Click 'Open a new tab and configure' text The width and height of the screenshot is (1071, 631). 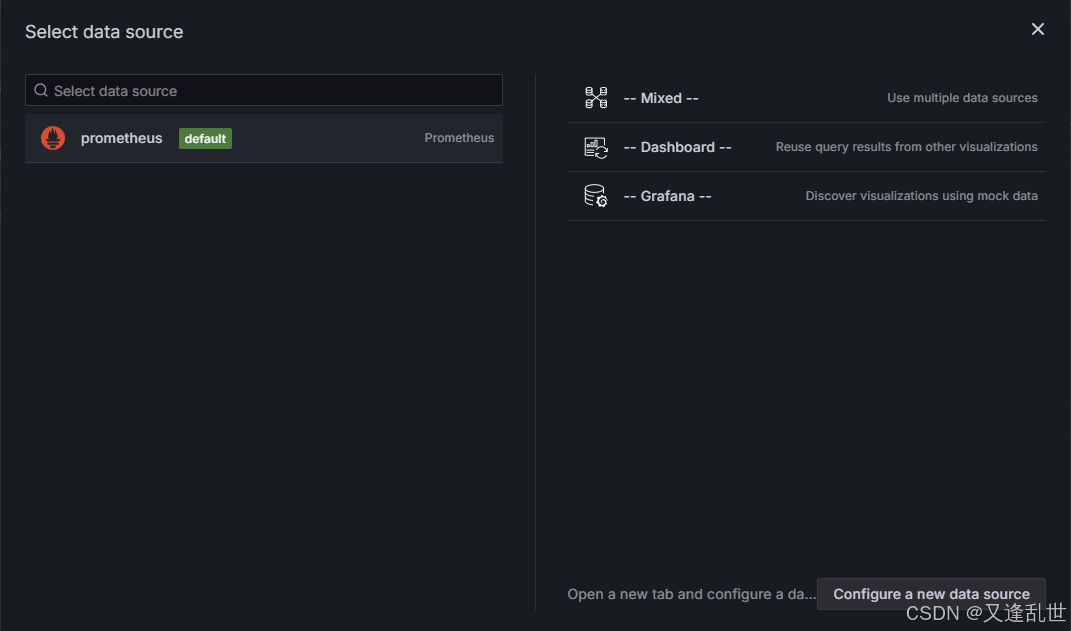691,594
